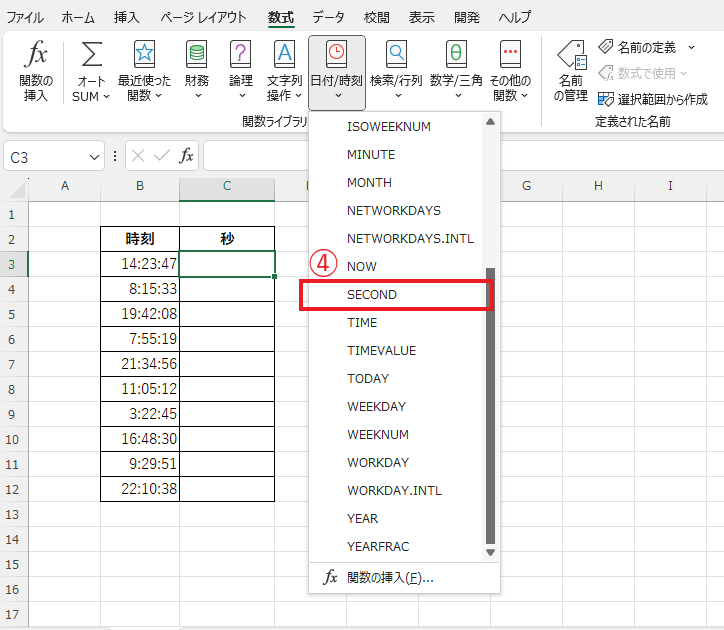Click the オートSUM sigma icon

(x=91, y=54)
